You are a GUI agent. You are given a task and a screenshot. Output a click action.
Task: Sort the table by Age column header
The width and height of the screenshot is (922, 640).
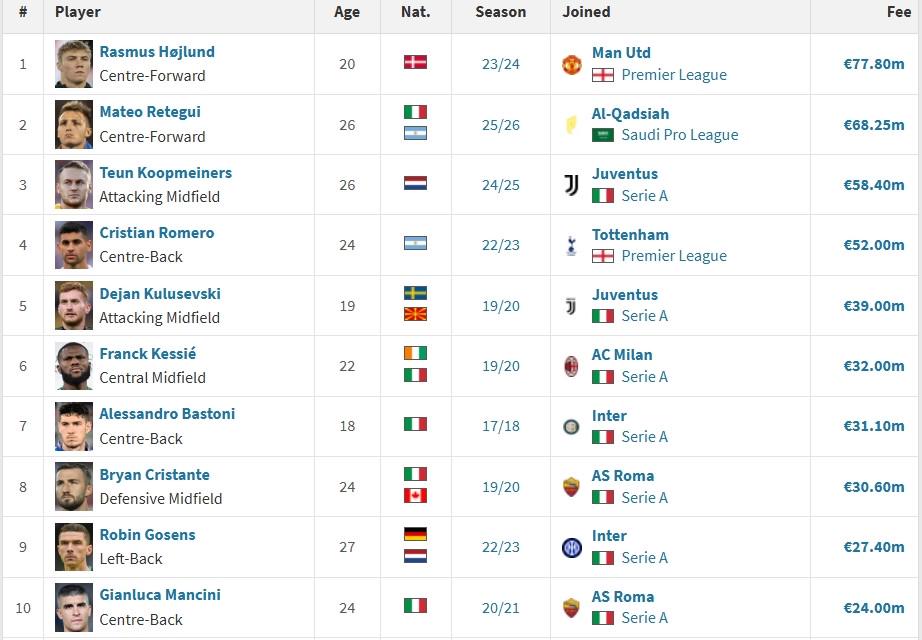347,12
